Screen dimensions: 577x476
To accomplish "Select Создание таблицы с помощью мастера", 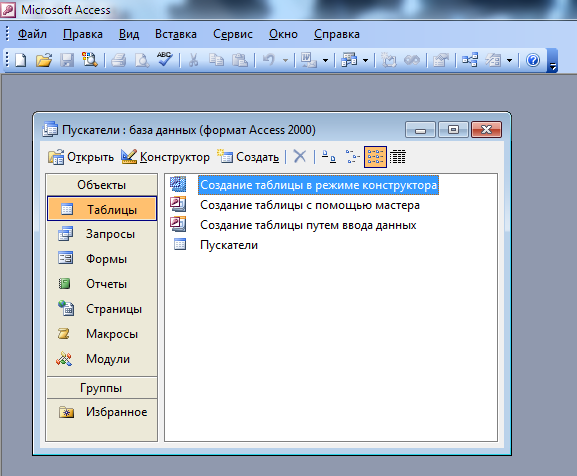I will pyautogui.click(x=310, y=205).
